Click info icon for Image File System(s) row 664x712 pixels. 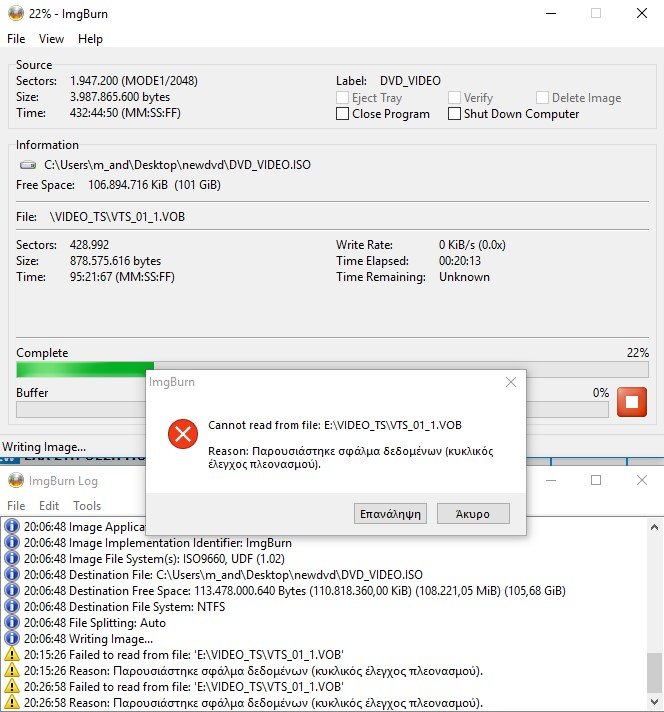(x=12, y=558)
